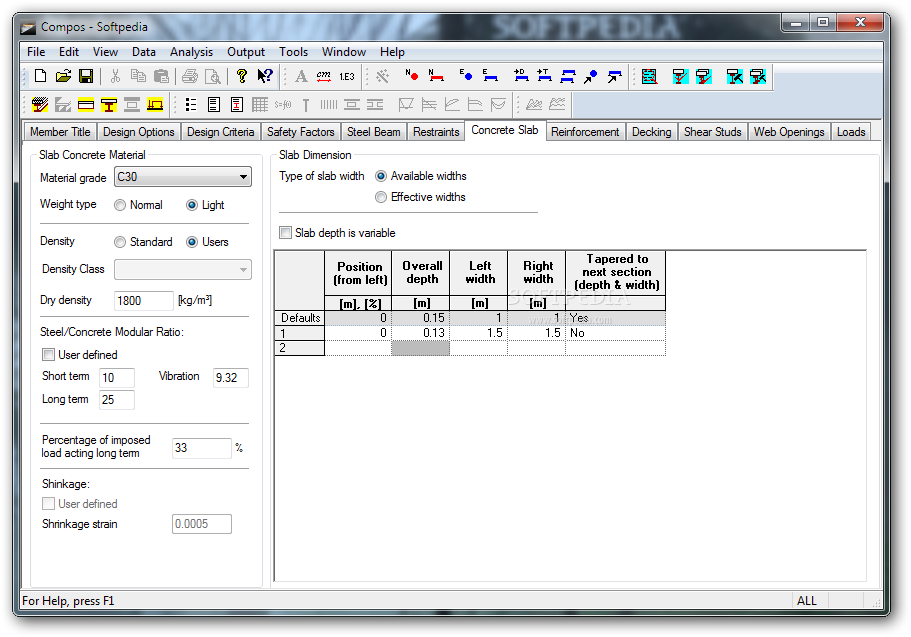Click the Long term ratio field
The width and height of the screenshot is (911, 637).
(x=117, y=400)
